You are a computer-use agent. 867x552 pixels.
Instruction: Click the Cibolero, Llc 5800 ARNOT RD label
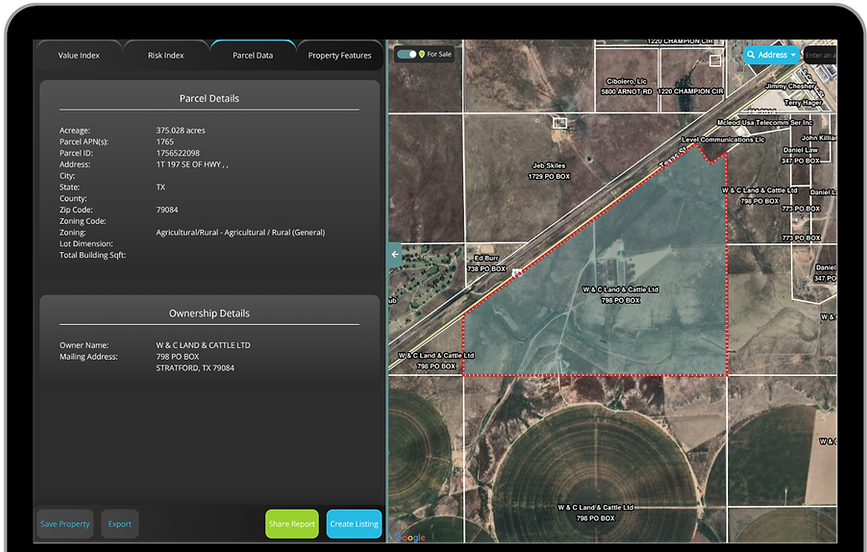point(626,86)
